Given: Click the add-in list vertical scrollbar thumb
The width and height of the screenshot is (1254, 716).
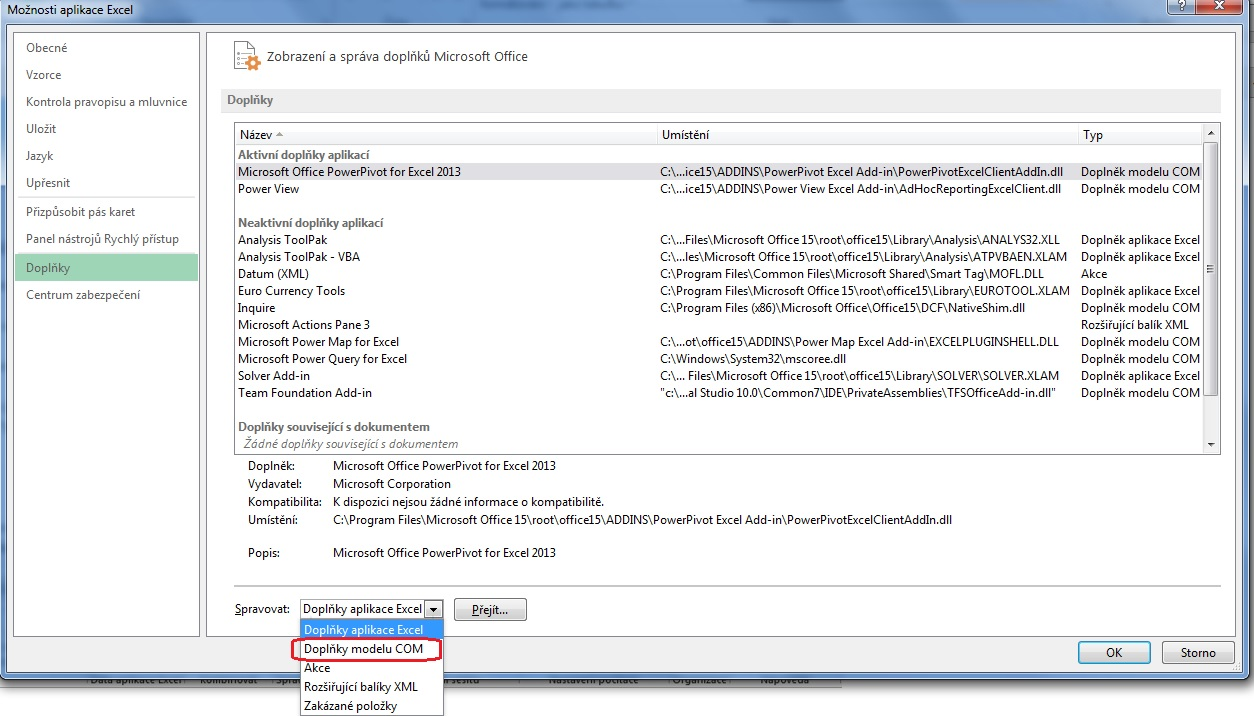Looking at the screenshot, I should (1211, 268).
